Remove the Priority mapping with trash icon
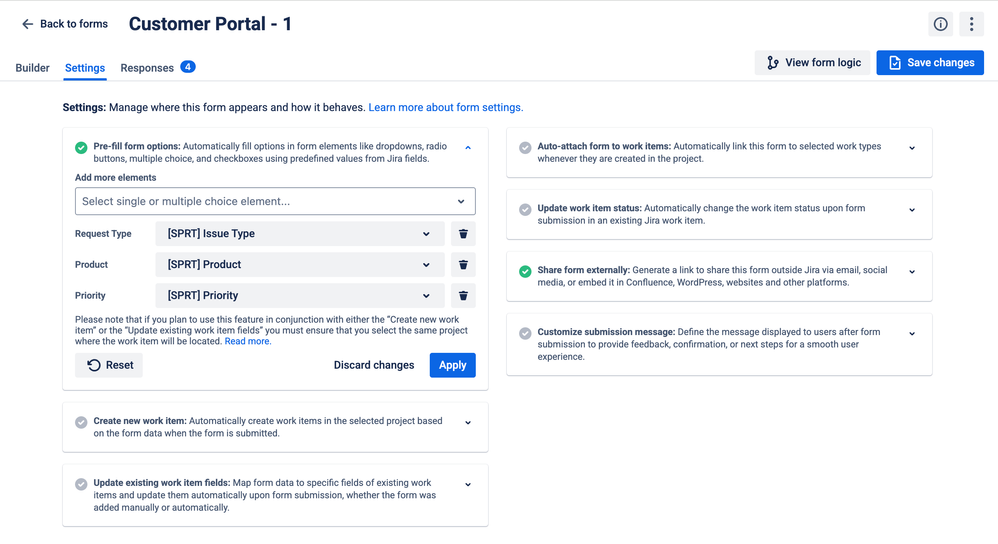Image resolution: width=998 pixels, height=544 pixels. pyautogui.click(x=463, y=295)
